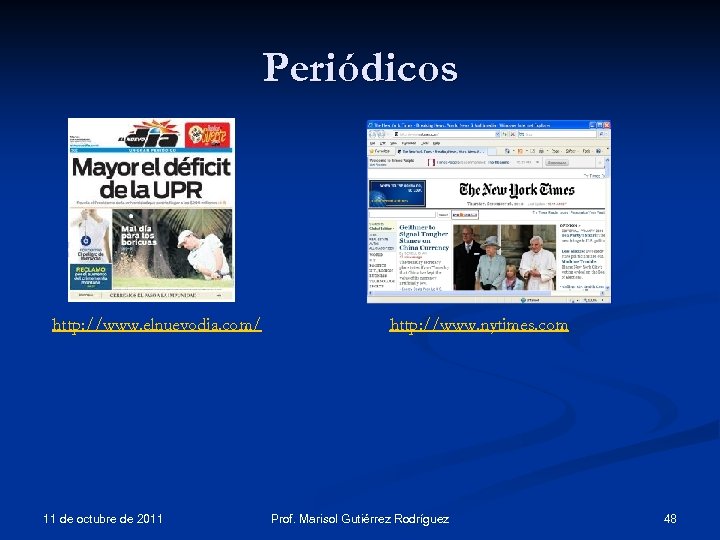Click the El Nuevo Día sun logo
This screenshot has width=720, height=540.
pos(149,134)
